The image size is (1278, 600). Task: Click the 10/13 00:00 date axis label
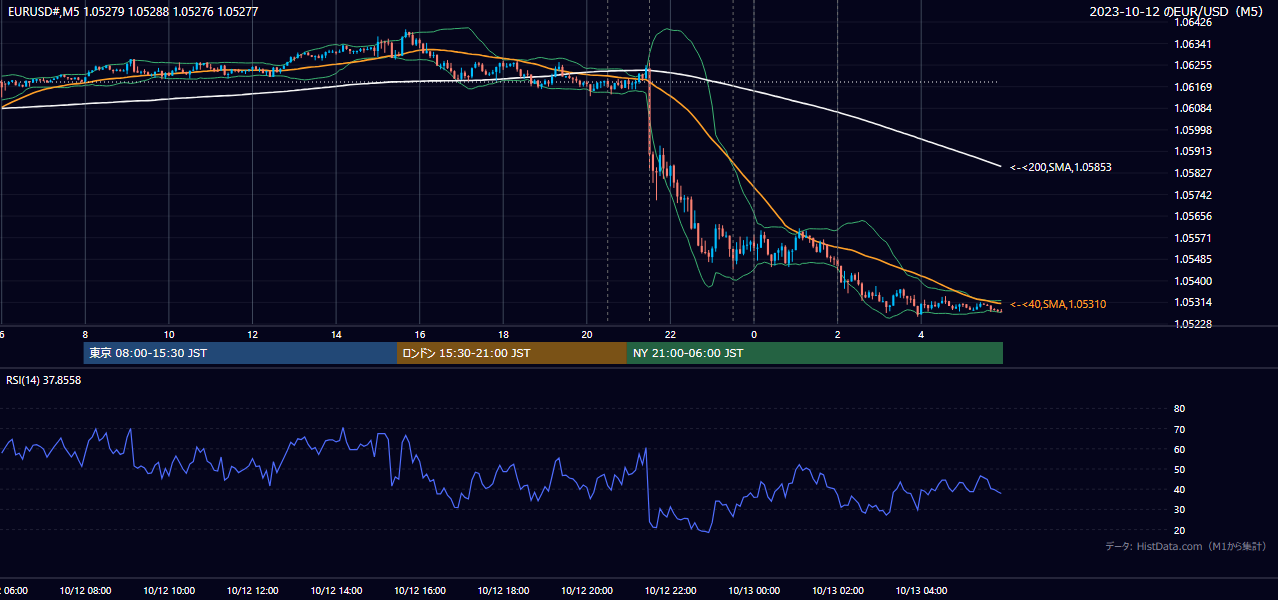point(754,591)
